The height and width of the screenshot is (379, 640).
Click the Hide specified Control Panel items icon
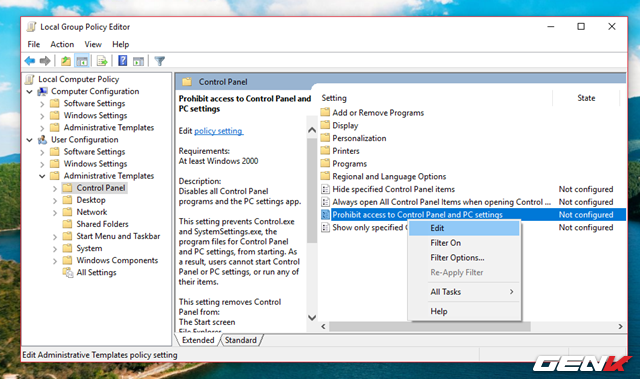325,189
